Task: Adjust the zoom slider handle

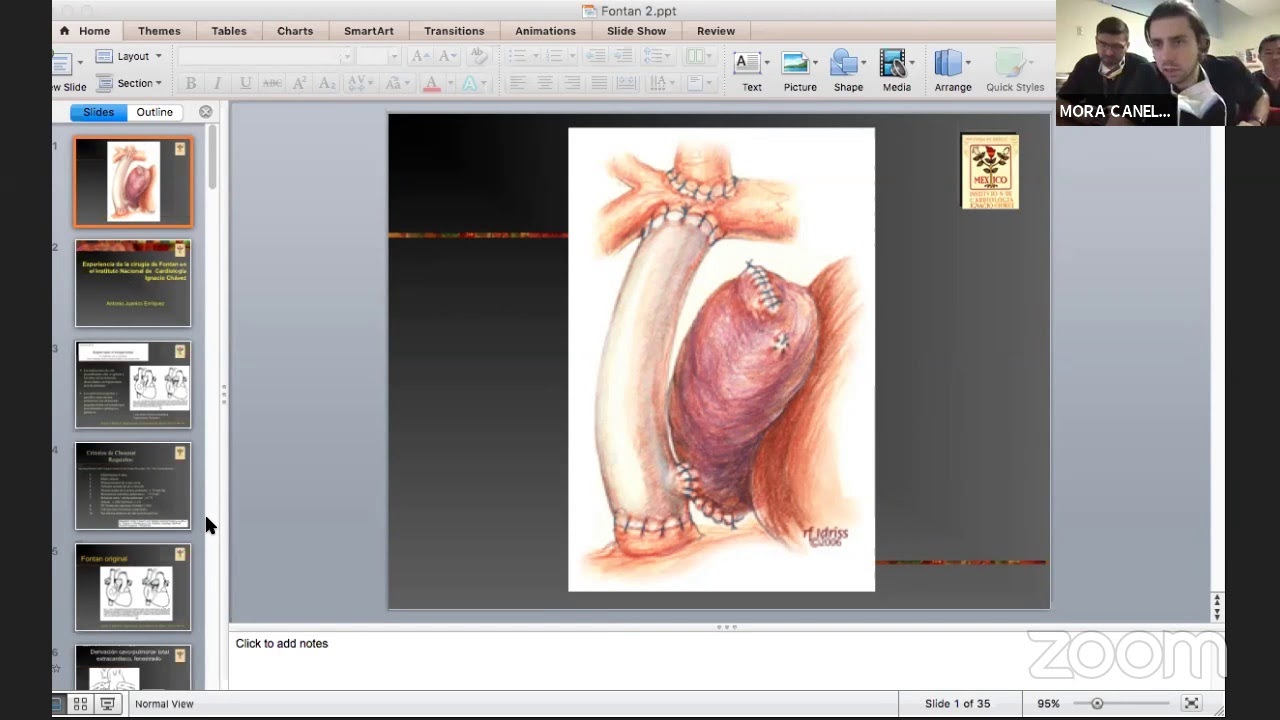Action: point(1097,704)
